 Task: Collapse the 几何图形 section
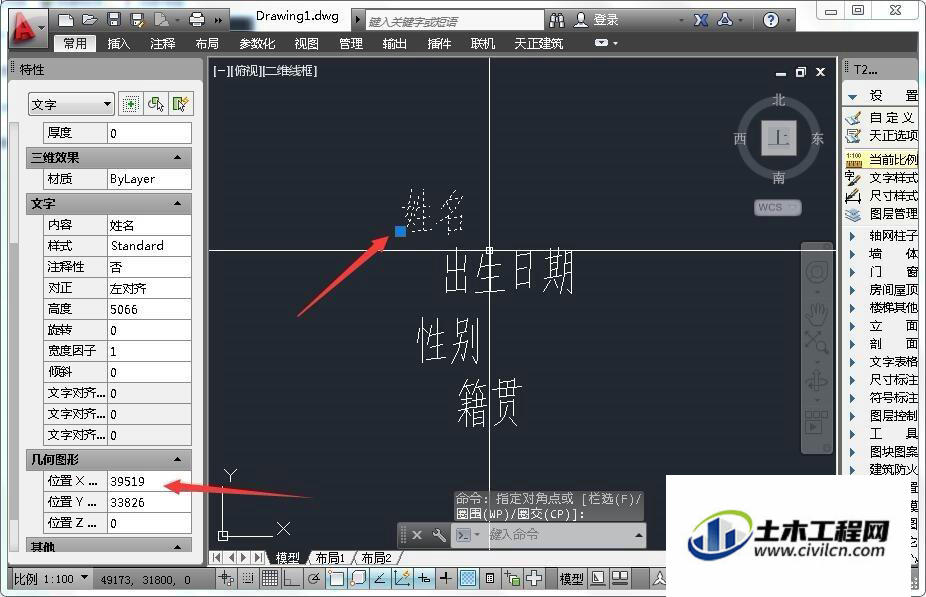pyautogui.click(x=177, y=459)
